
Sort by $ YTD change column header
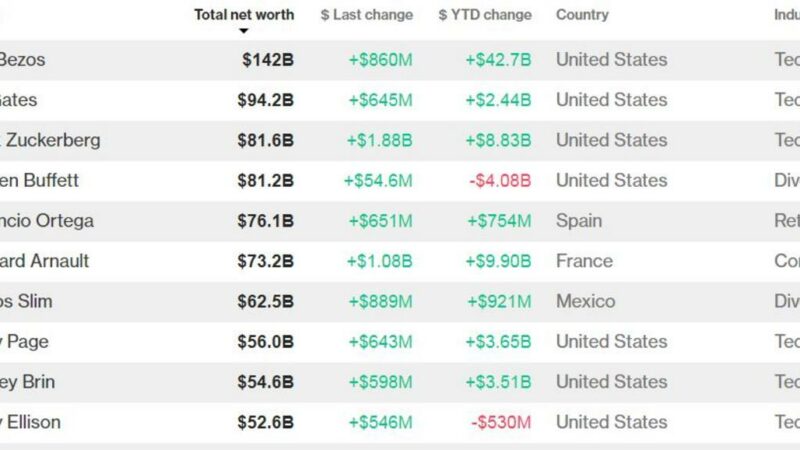pos(485,15)
